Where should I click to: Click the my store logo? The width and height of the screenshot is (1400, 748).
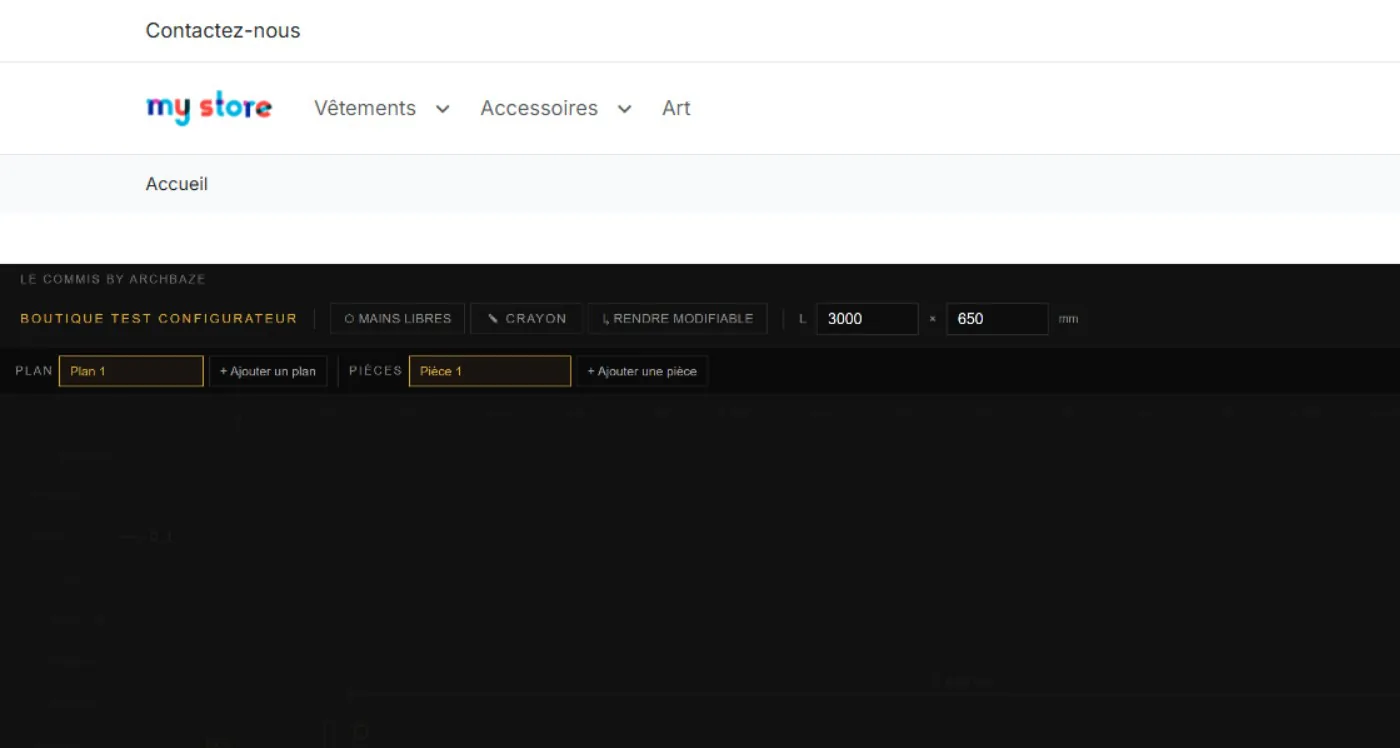click(209, 108)
